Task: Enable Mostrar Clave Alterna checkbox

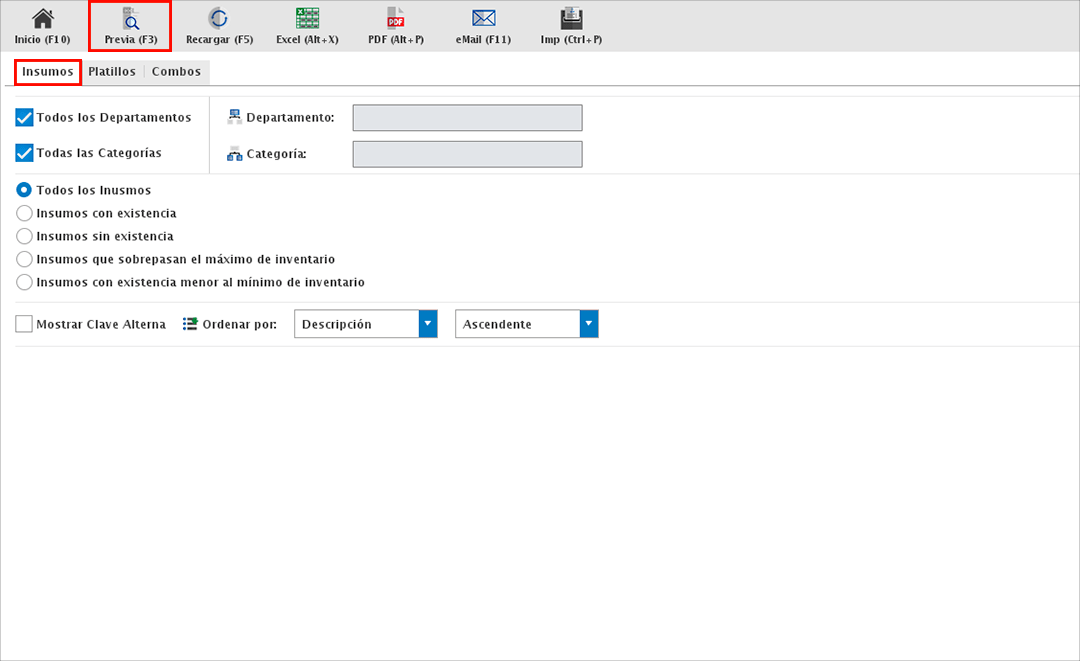Action: point(25,324)
